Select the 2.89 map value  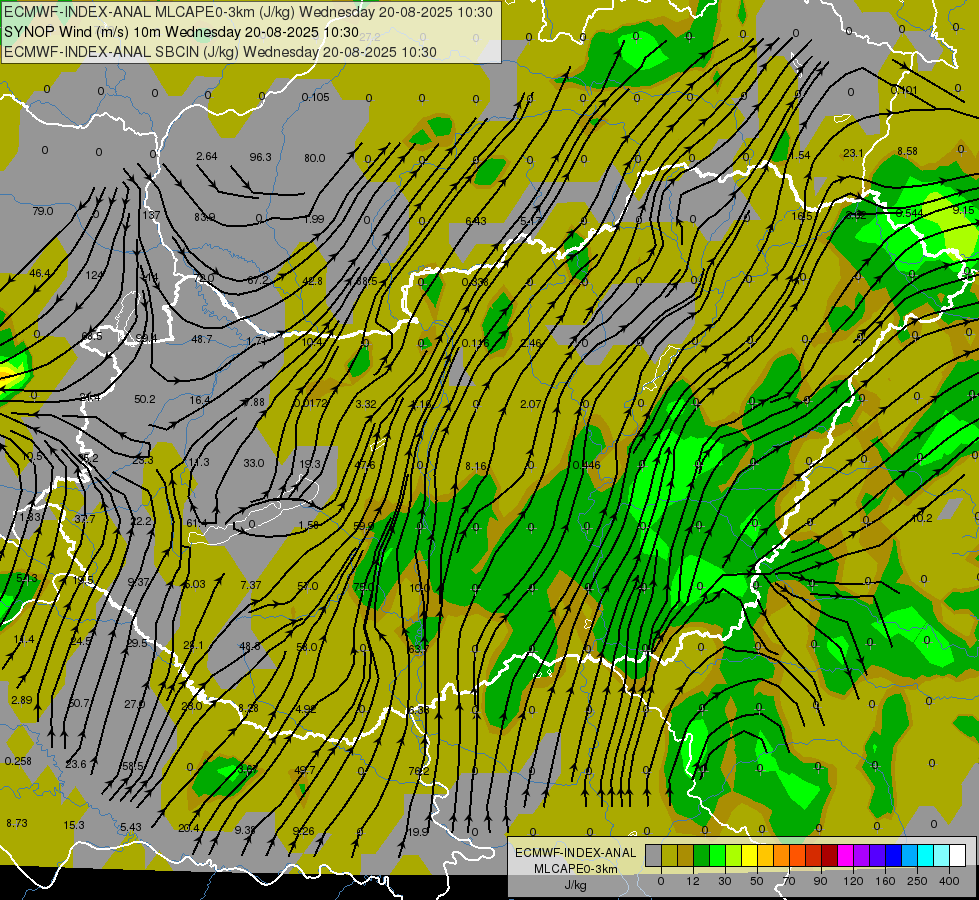point(22,700)
